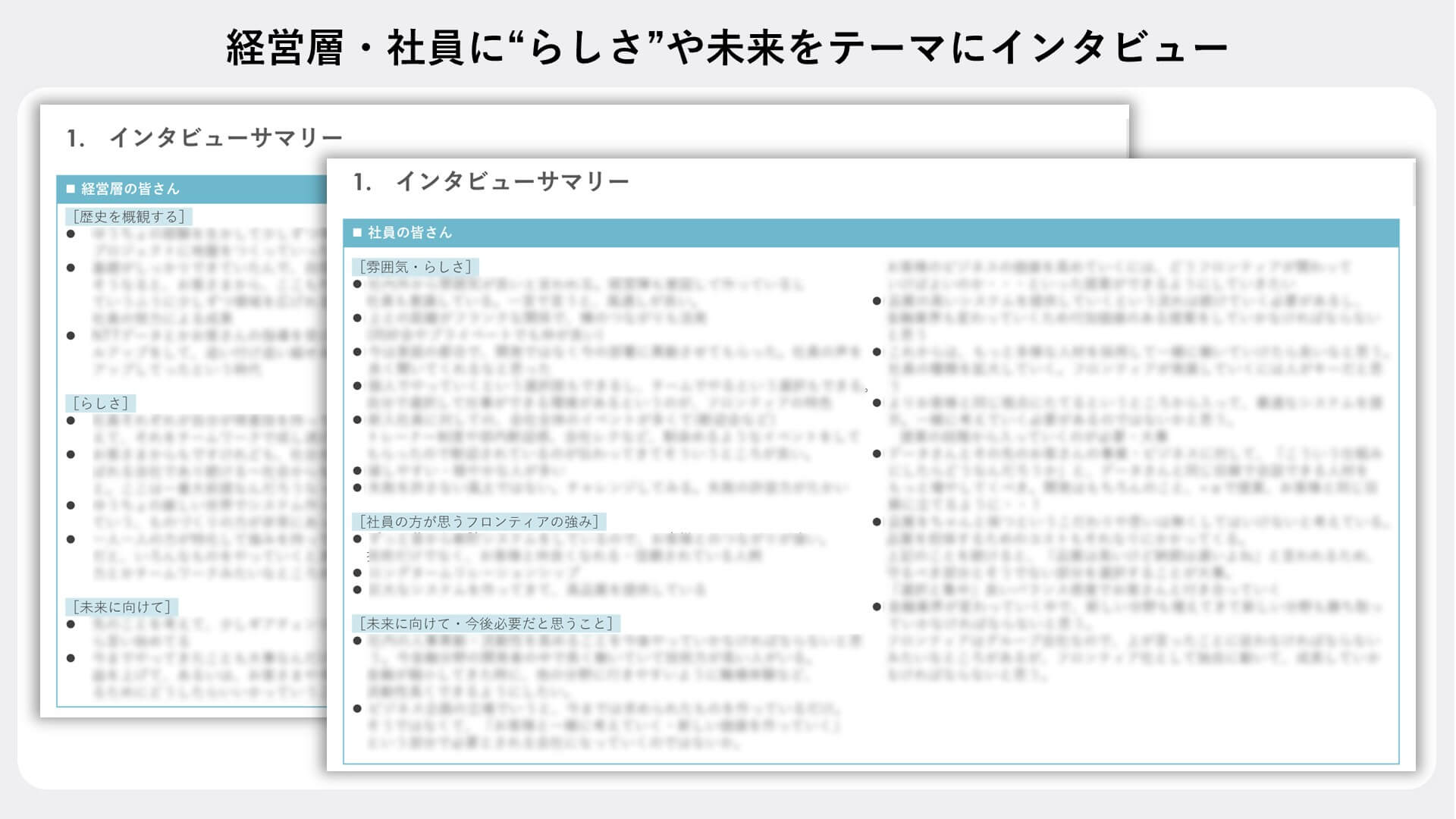
Task: Select the 経営層の皆さん section header
Action: (x=192, y=189)
